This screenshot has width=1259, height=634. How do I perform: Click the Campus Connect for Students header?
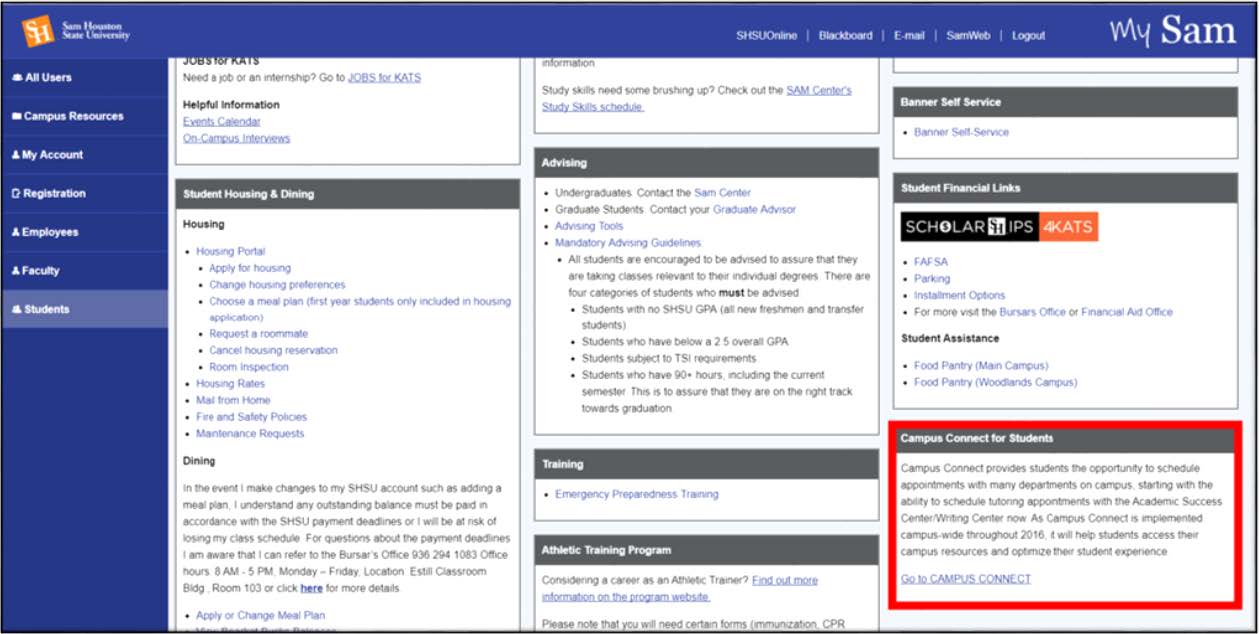(1065, 438)
